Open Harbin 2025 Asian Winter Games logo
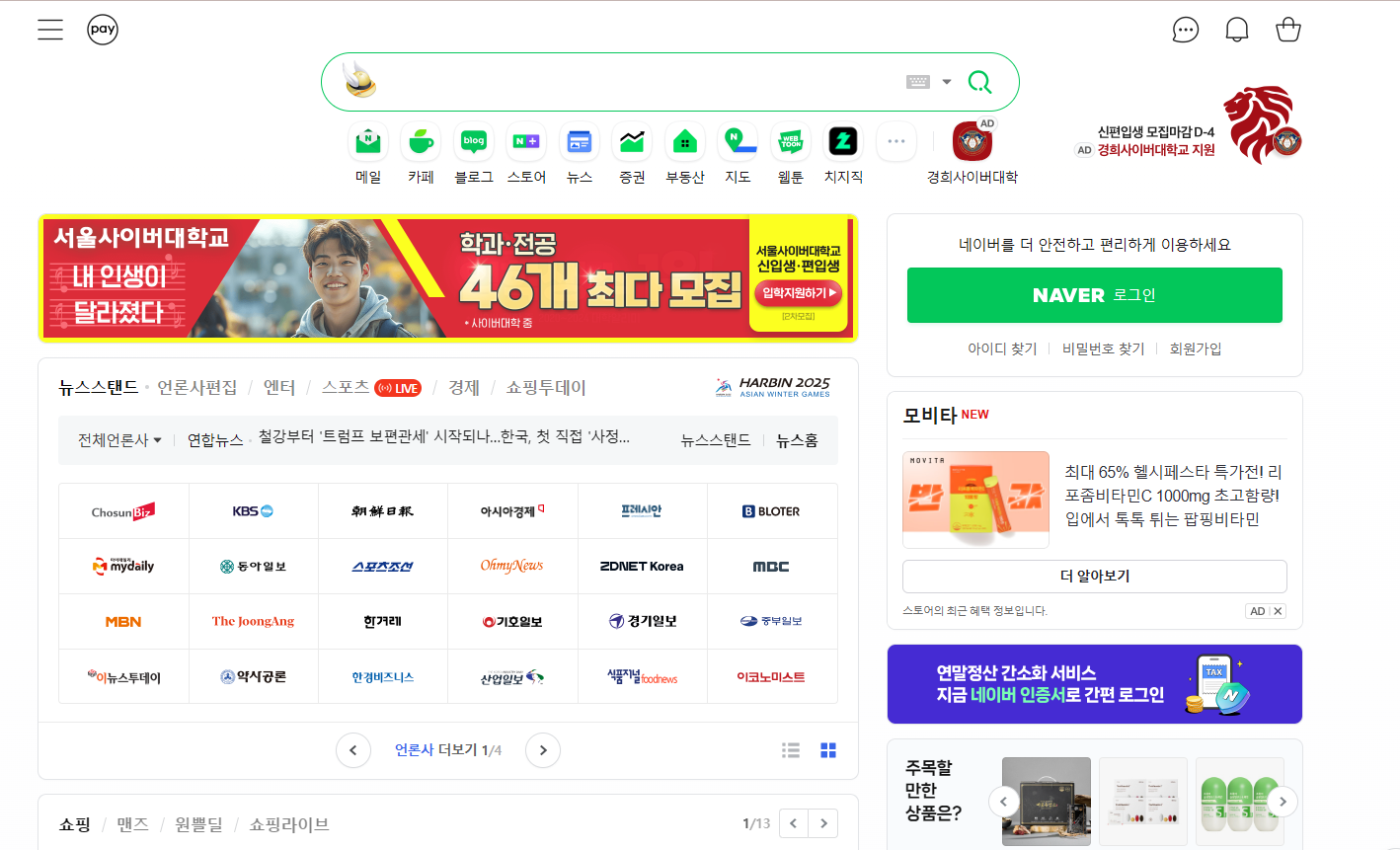 [x=773, y=387]
